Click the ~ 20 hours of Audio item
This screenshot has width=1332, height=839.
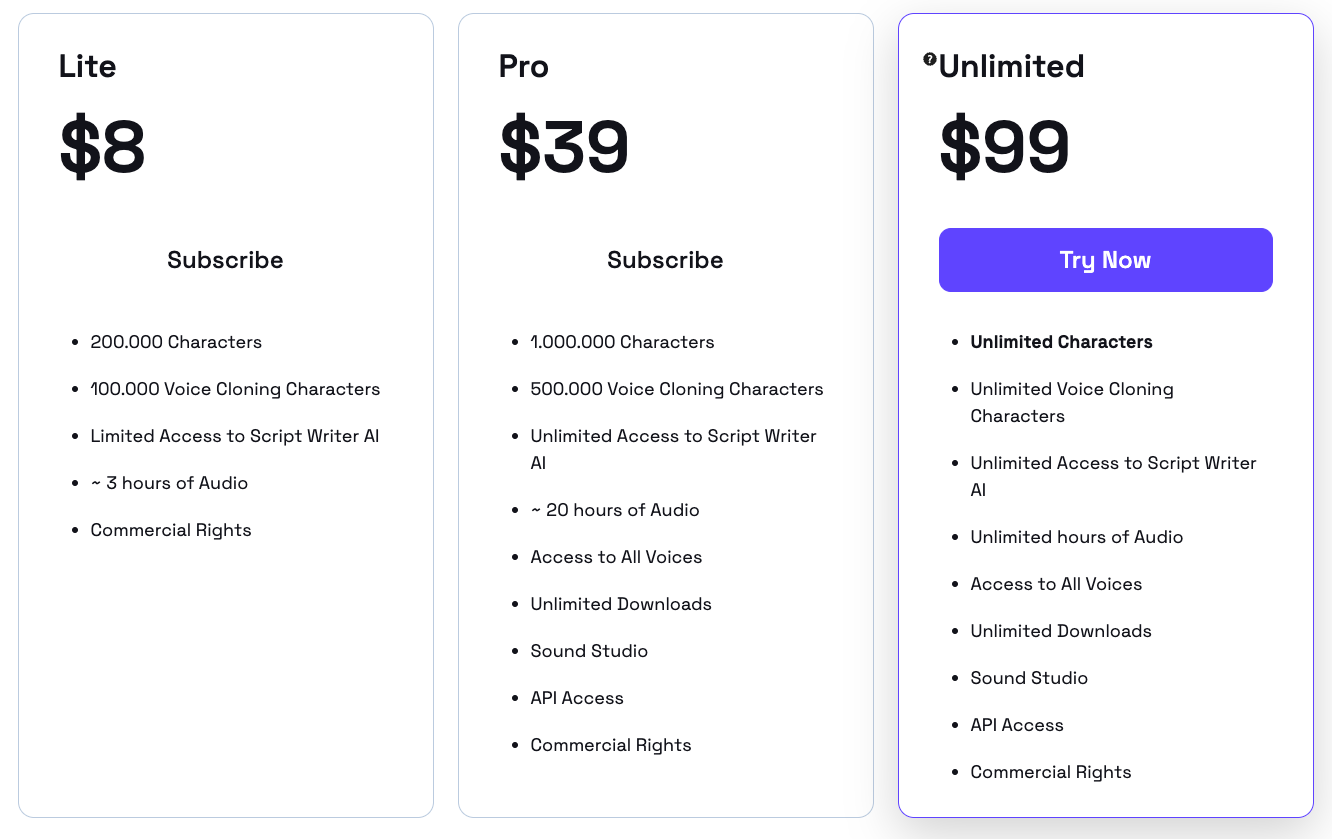615,510
